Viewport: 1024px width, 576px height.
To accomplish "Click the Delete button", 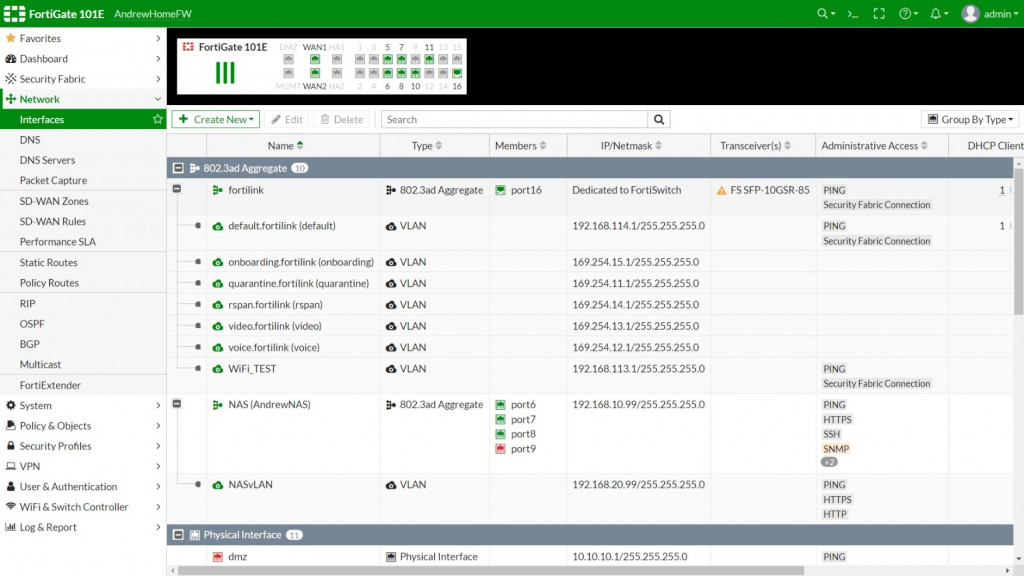I will coord(342,120).
